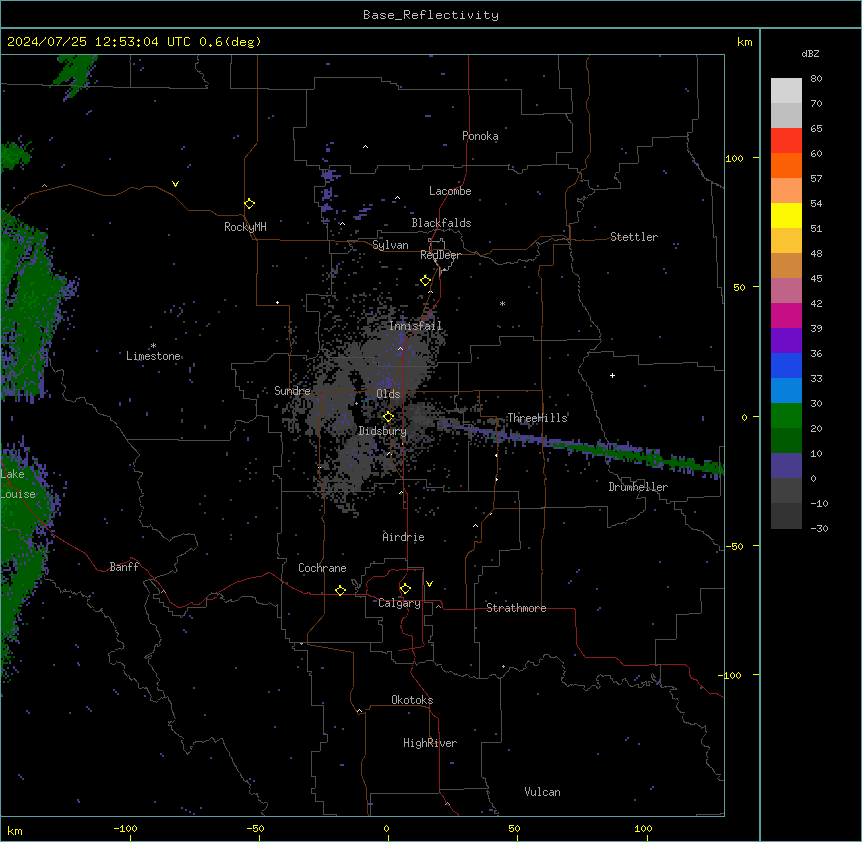Click the Drumheller label
862x842 pixels.
click(x=638, y=487)
